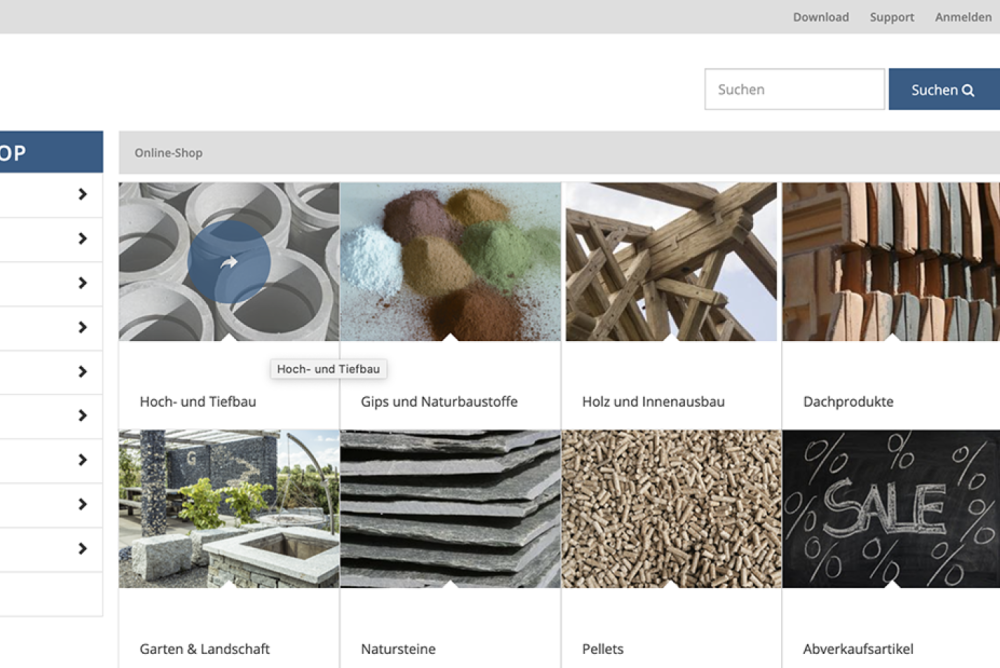
Task: Click the blue arrow overlay on Hoch- und Tiefbau image
Action: click(229, 263)
